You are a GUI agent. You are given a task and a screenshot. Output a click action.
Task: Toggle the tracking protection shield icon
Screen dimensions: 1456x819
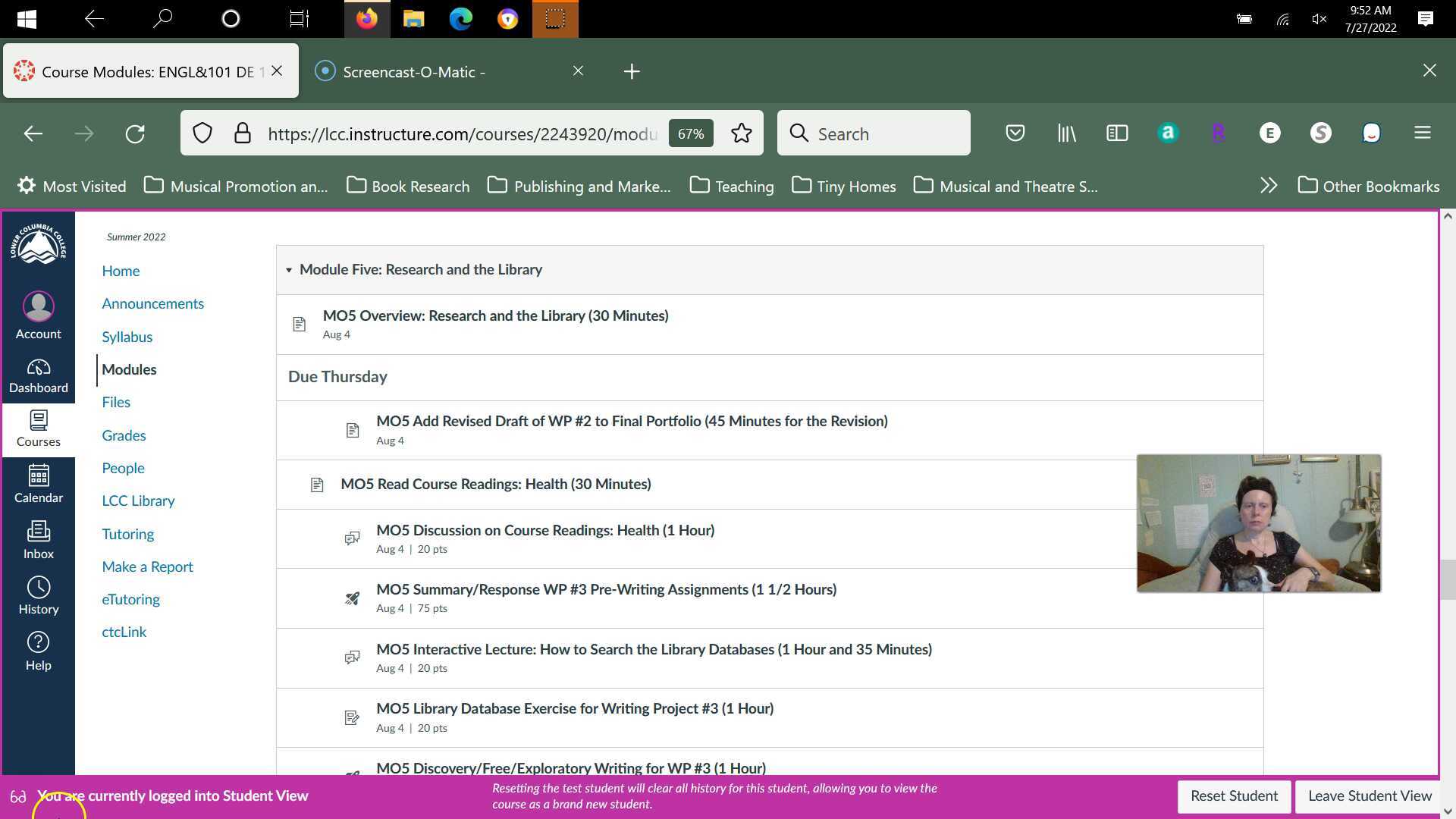click(x=202, y=133)
